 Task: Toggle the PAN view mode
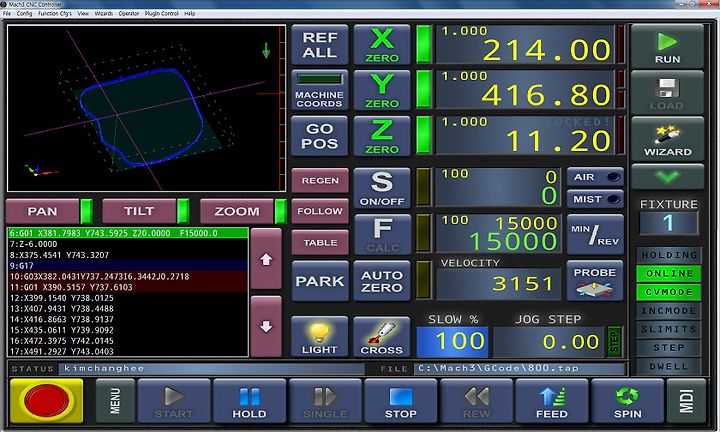click(49, 211)
